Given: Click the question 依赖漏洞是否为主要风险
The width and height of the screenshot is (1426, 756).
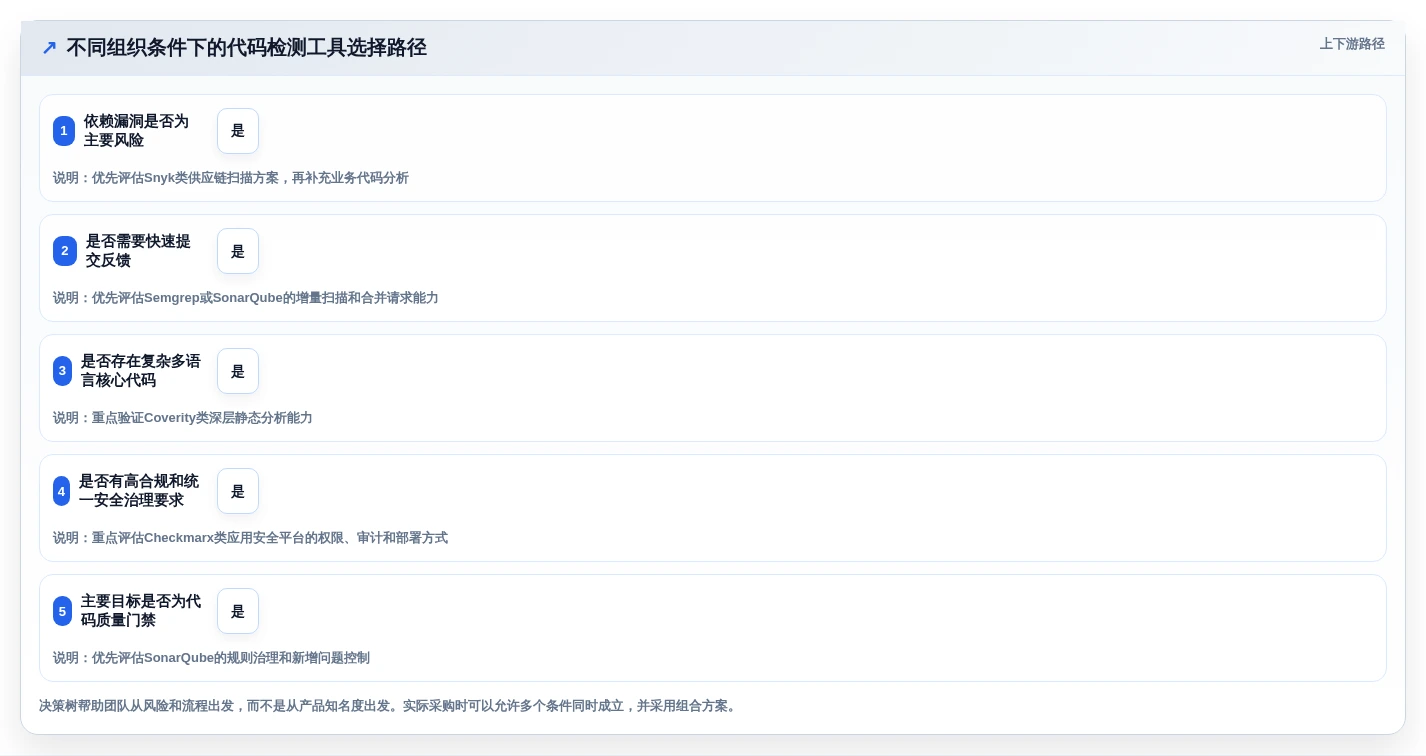Looking at the screenshot, I should (136, 131).
